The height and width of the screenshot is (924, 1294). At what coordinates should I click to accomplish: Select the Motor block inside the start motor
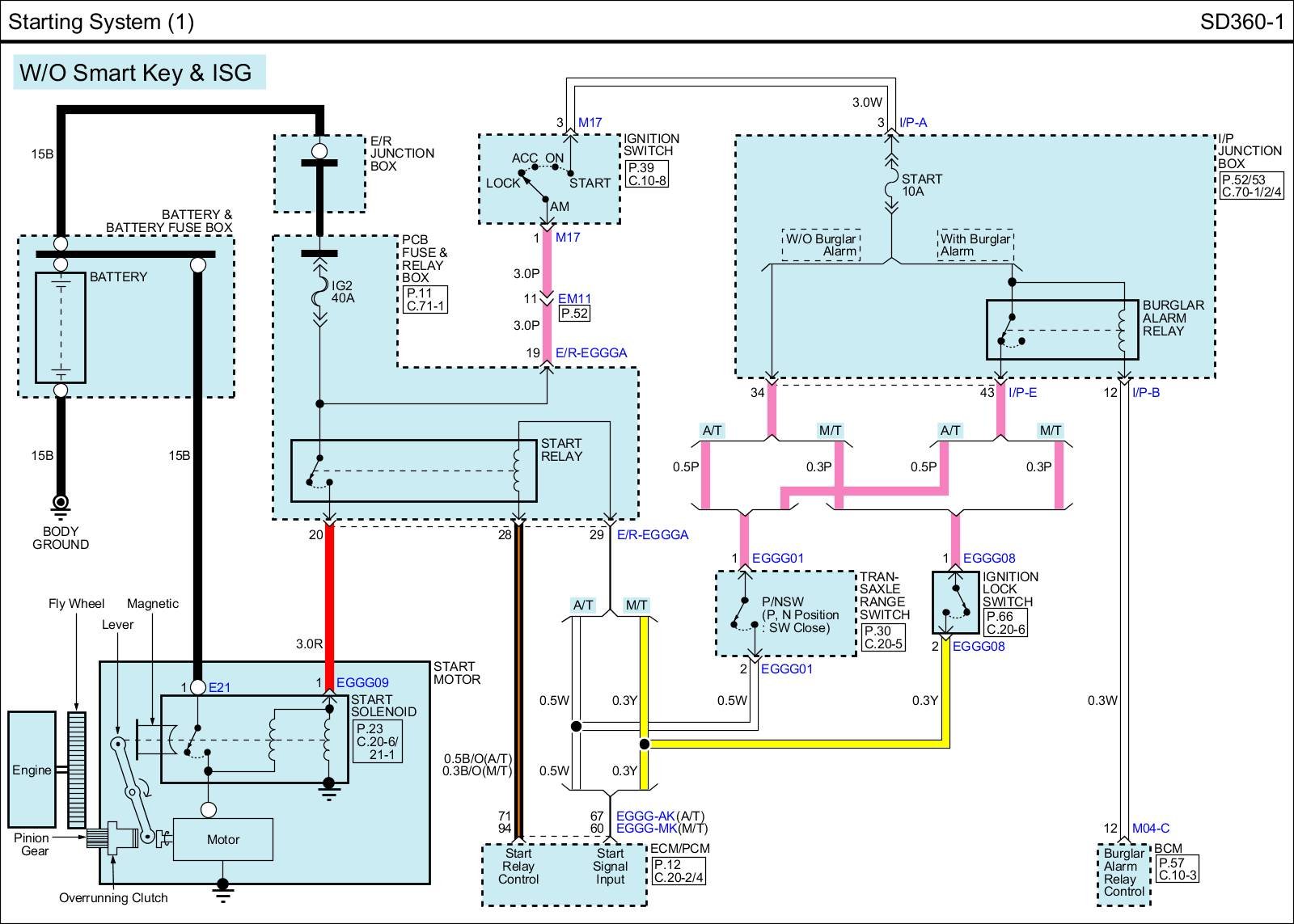[223, 840]
